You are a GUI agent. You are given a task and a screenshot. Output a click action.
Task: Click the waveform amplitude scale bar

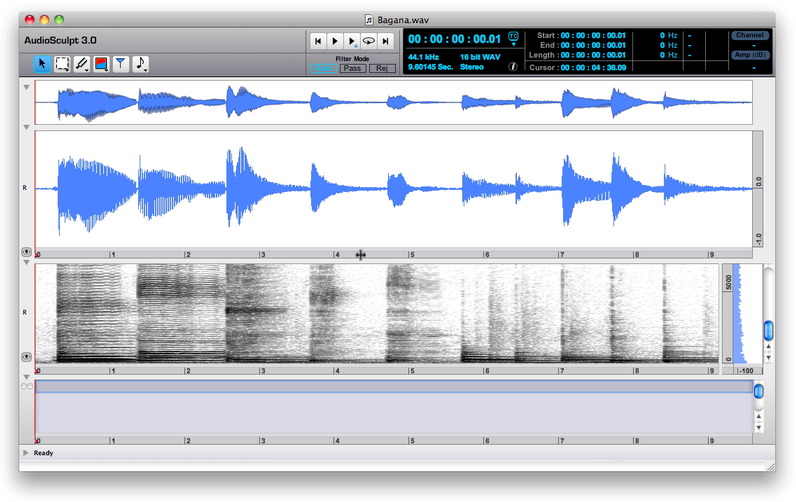pyautogui.click(x=757, y=189)
